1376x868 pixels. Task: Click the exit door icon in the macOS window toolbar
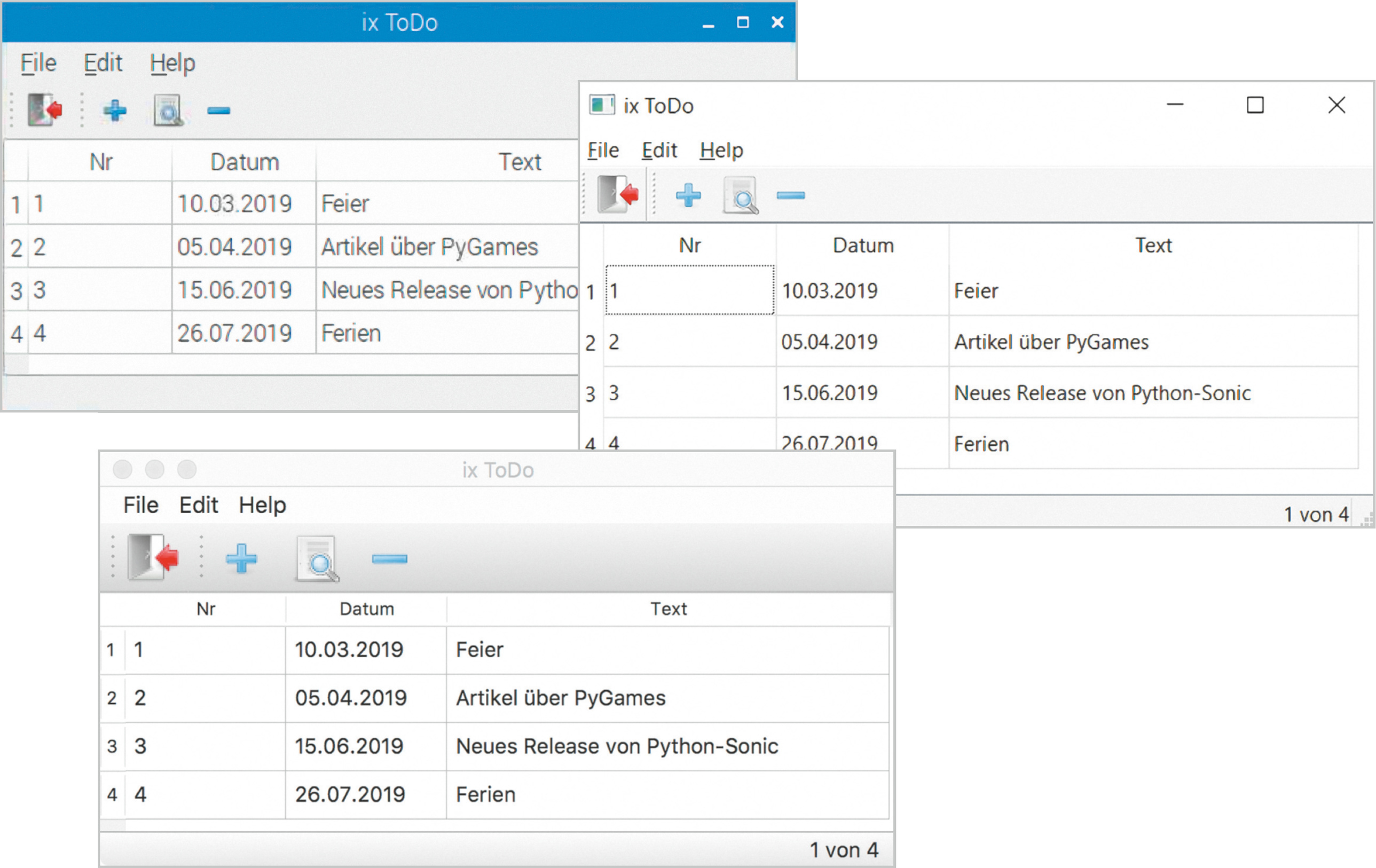[153, 557]
